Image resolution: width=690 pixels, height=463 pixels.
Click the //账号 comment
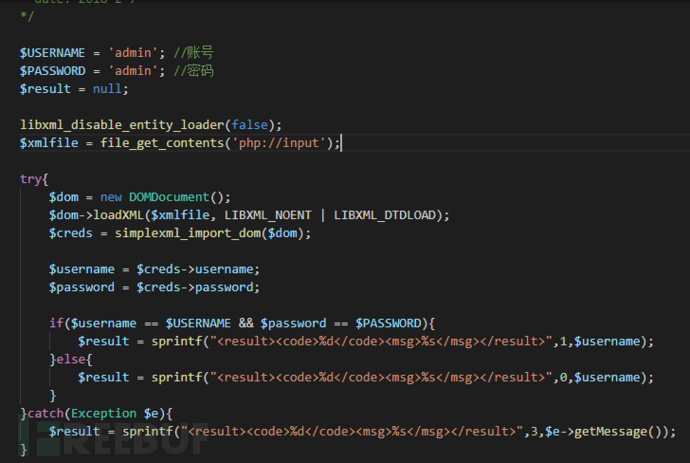193,53
